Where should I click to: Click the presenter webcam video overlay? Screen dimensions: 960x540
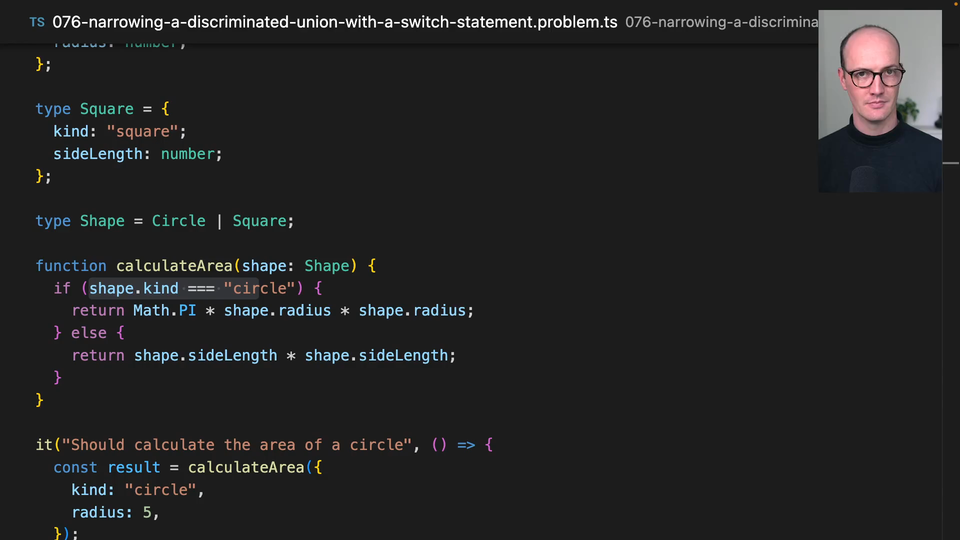(x=879, y=101)
